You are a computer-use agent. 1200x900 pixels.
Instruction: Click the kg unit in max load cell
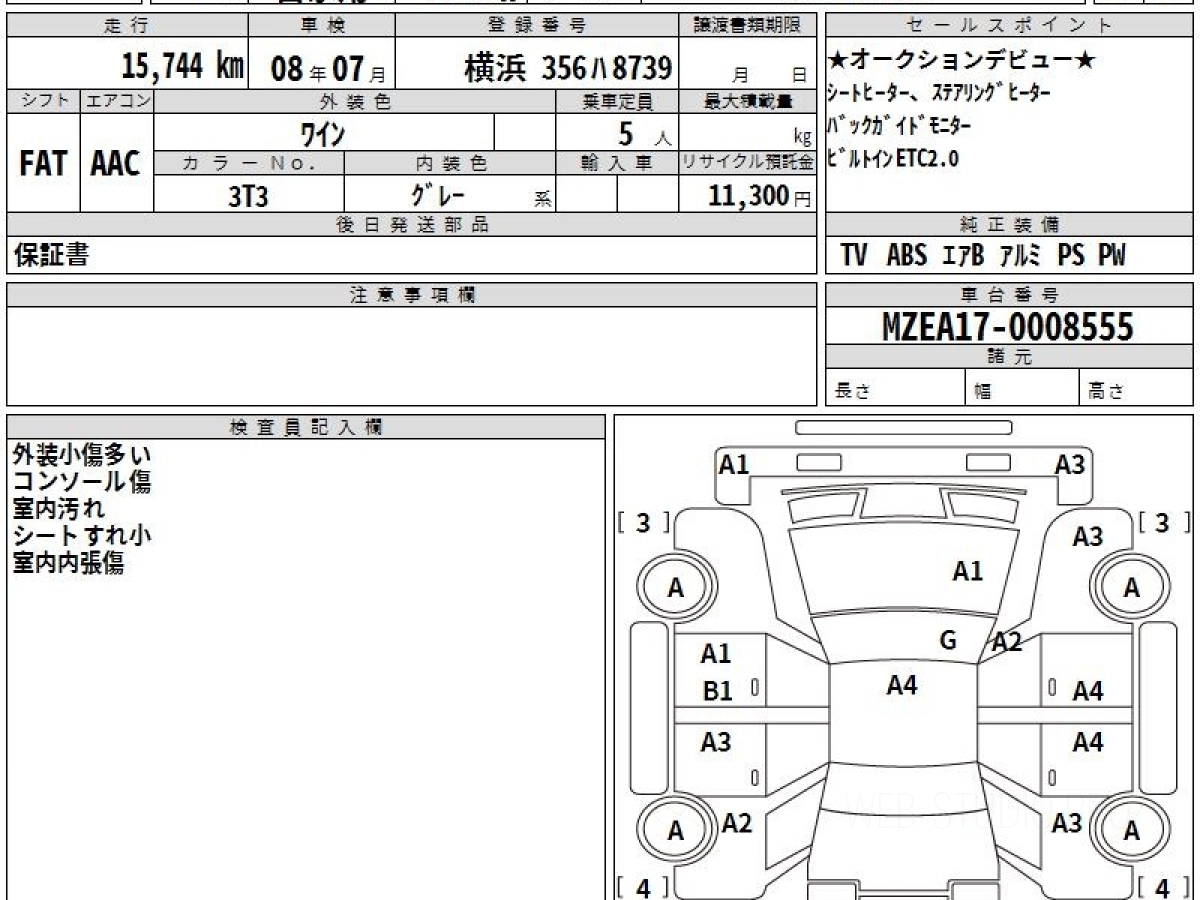coord(802,138)
